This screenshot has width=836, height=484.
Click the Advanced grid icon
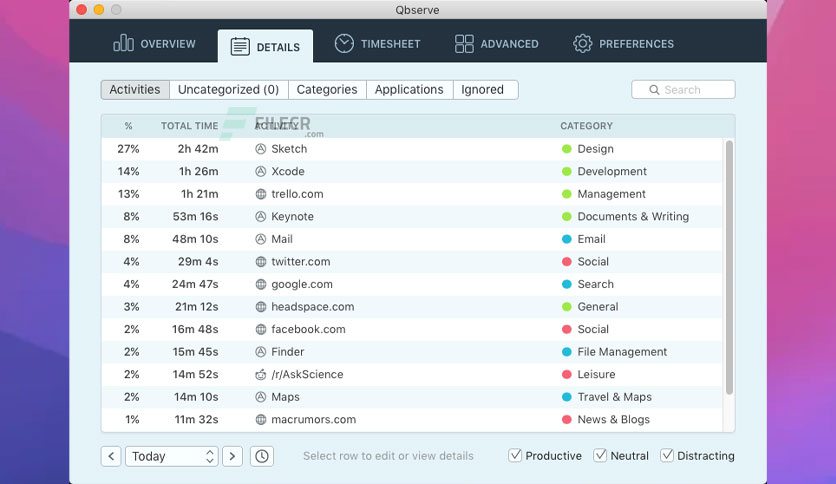point(464,44)
